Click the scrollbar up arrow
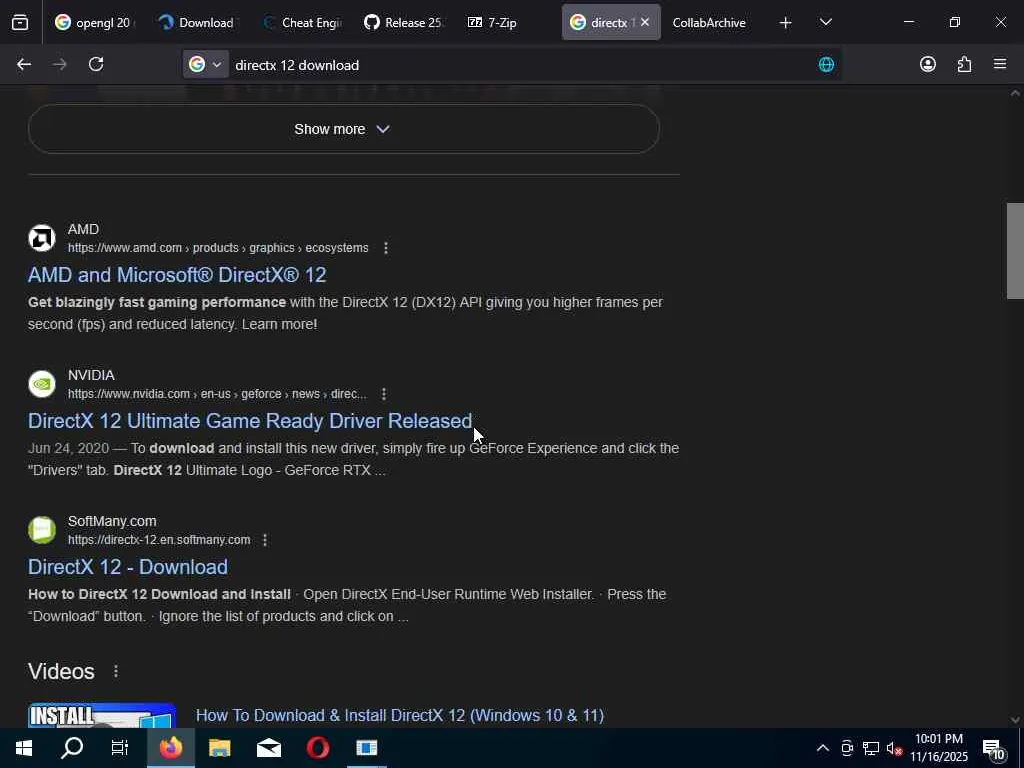The width and height of the screenshot is (1024, 768). click(x=1015, y=93)
